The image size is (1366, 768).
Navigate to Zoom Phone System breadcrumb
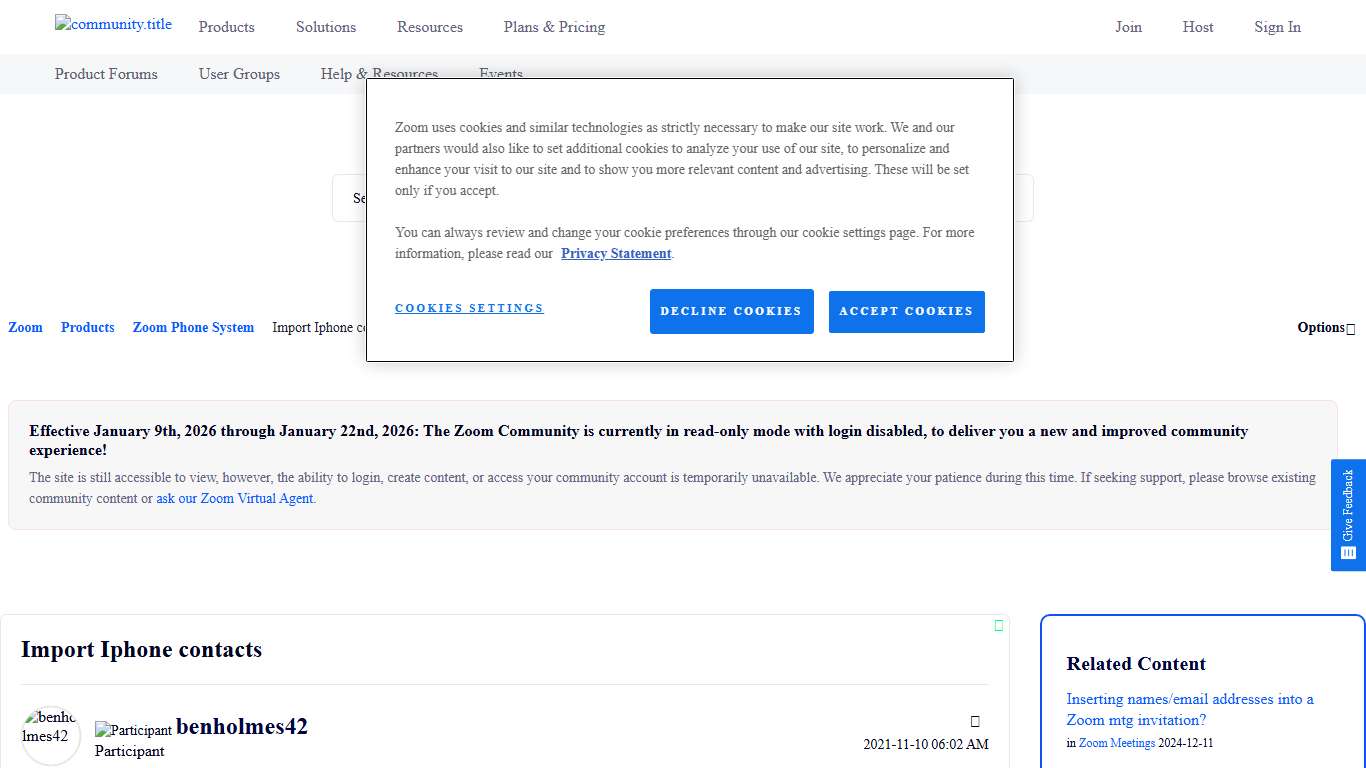[193, 328]
